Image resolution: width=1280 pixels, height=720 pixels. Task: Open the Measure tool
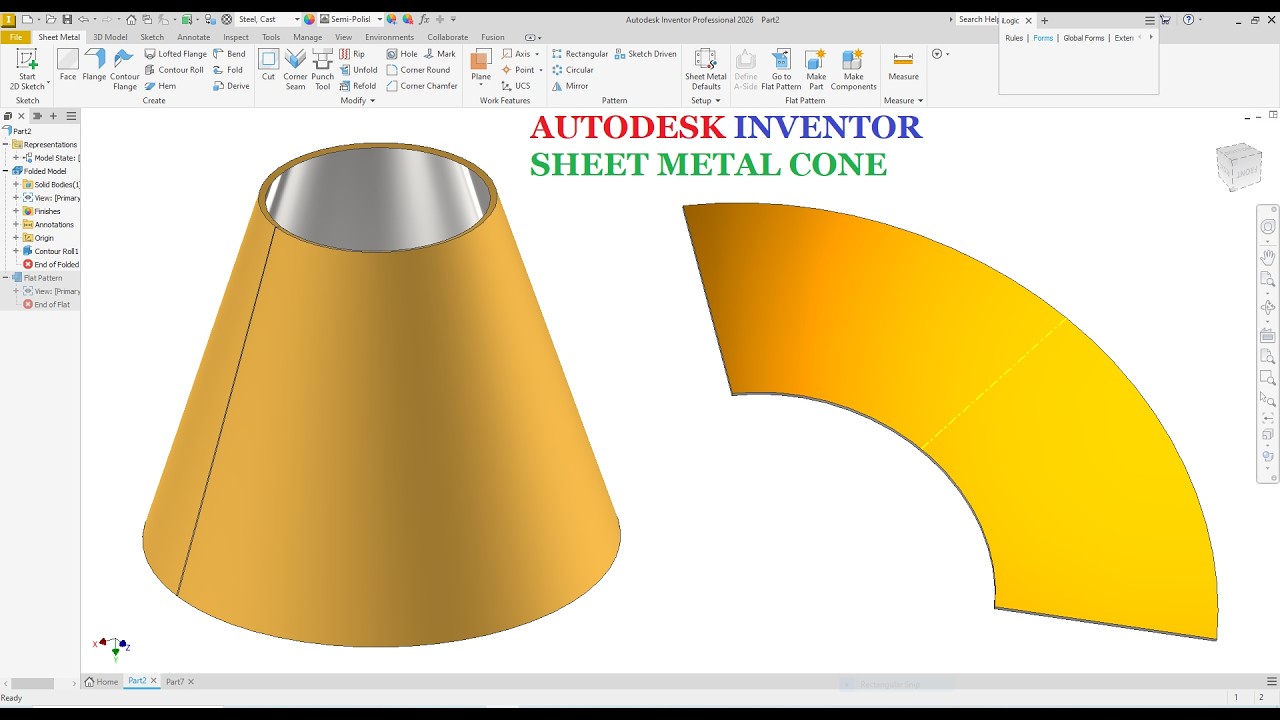[903, 65]
